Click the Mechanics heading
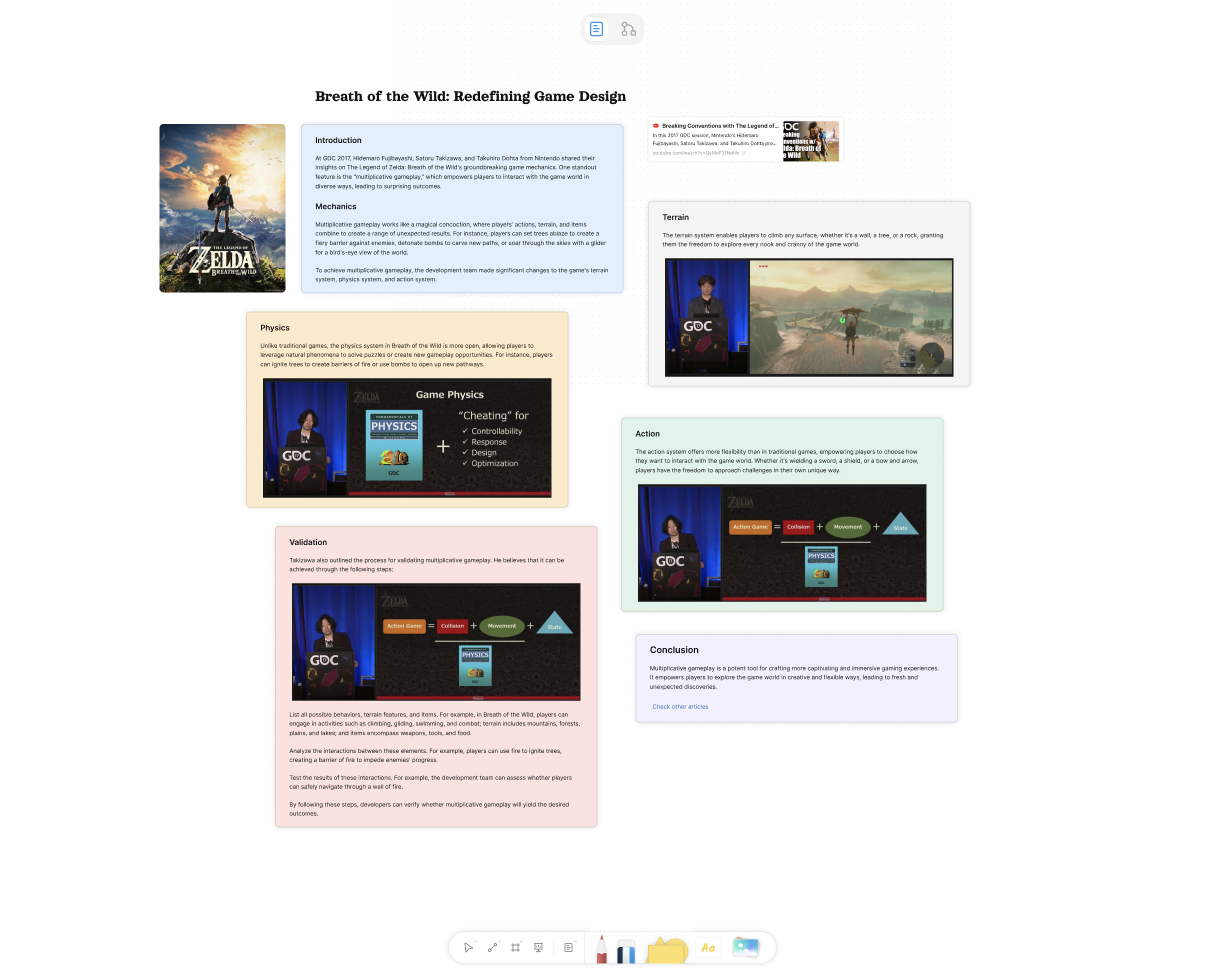This screenshot has width=1230, height=978. click(336, 206)
